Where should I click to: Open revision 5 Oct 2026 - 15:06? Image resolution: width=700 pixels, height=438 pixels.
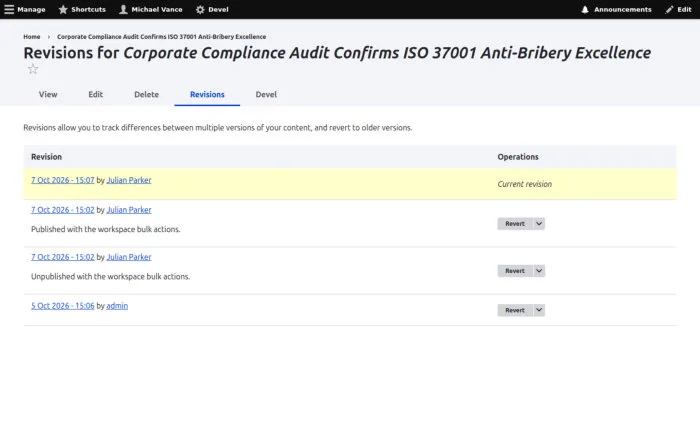click(x=62, y=305)
